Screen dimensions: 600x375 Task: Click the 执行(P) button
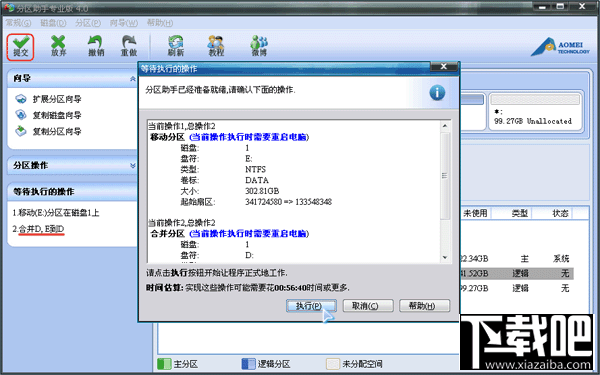(x=311, y=306)
